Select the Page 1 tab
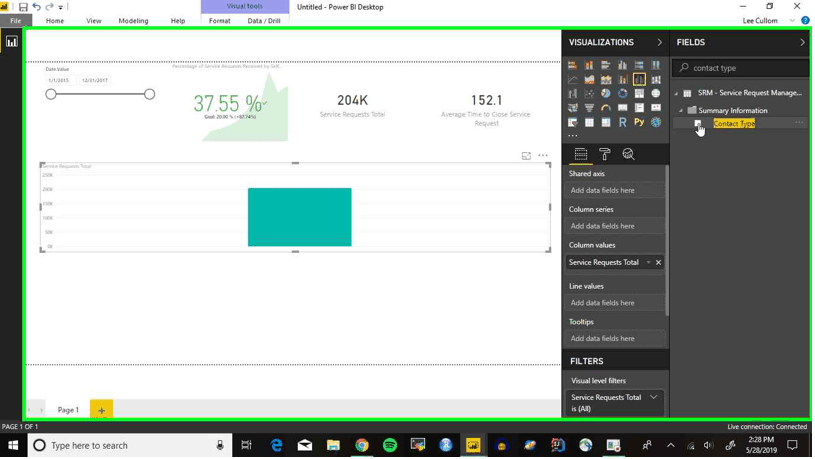This screenshot has height=459, width=815. click(x=68, y=410)
